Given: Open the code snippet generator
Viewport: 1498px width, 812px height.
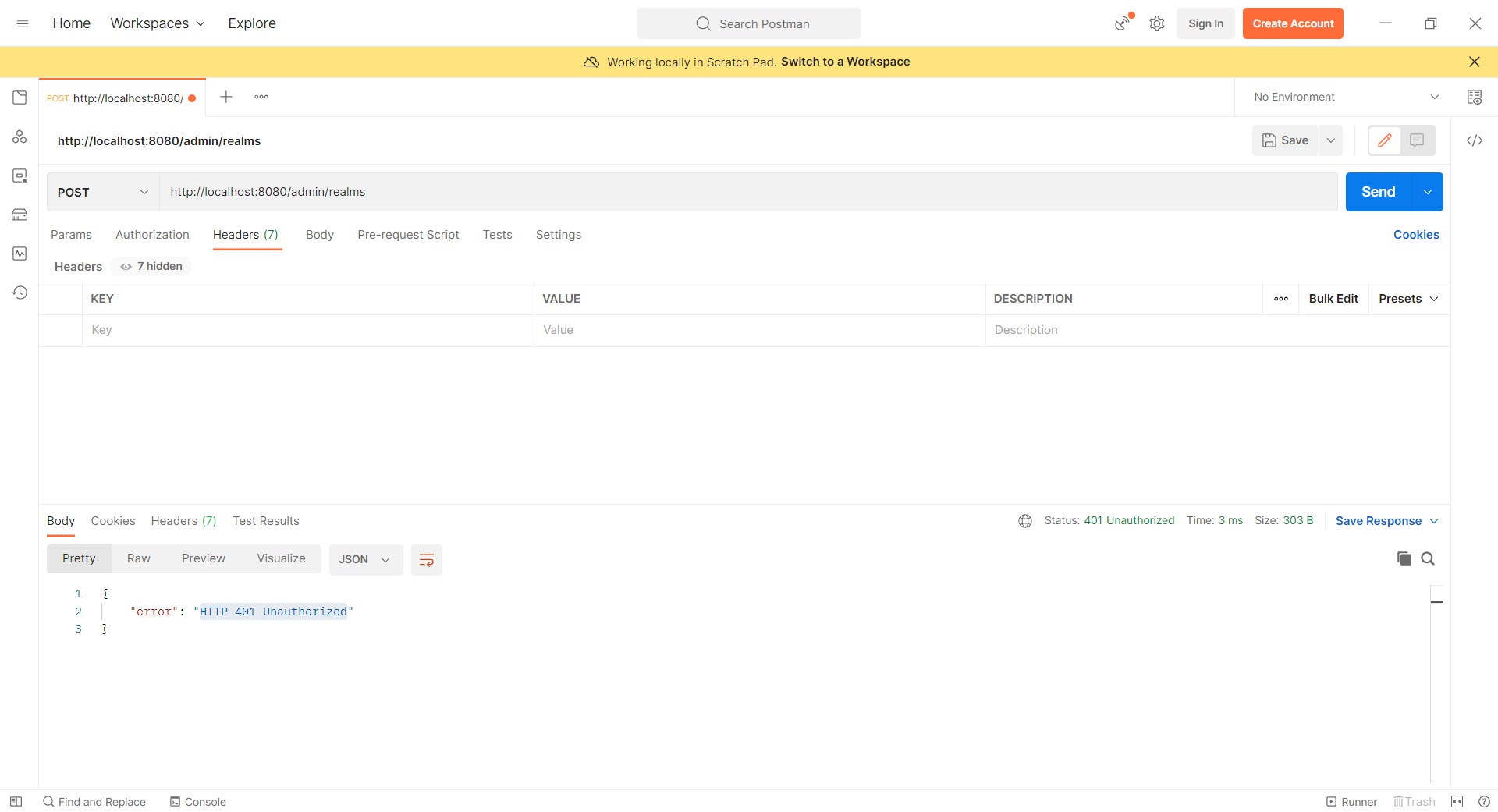Looking at the screenshot, I should (x=1475, y=141).
